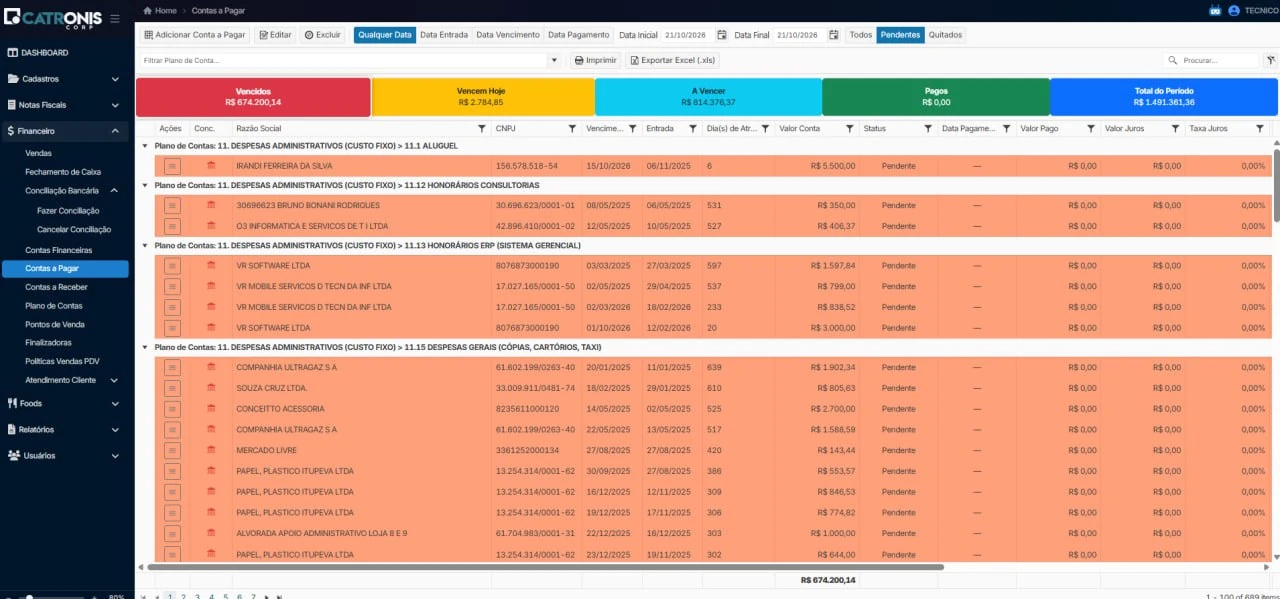Filter the Dia(s) de Atraso column
The height and width of the screenshot is (599, 1280).
click(765, 129)
